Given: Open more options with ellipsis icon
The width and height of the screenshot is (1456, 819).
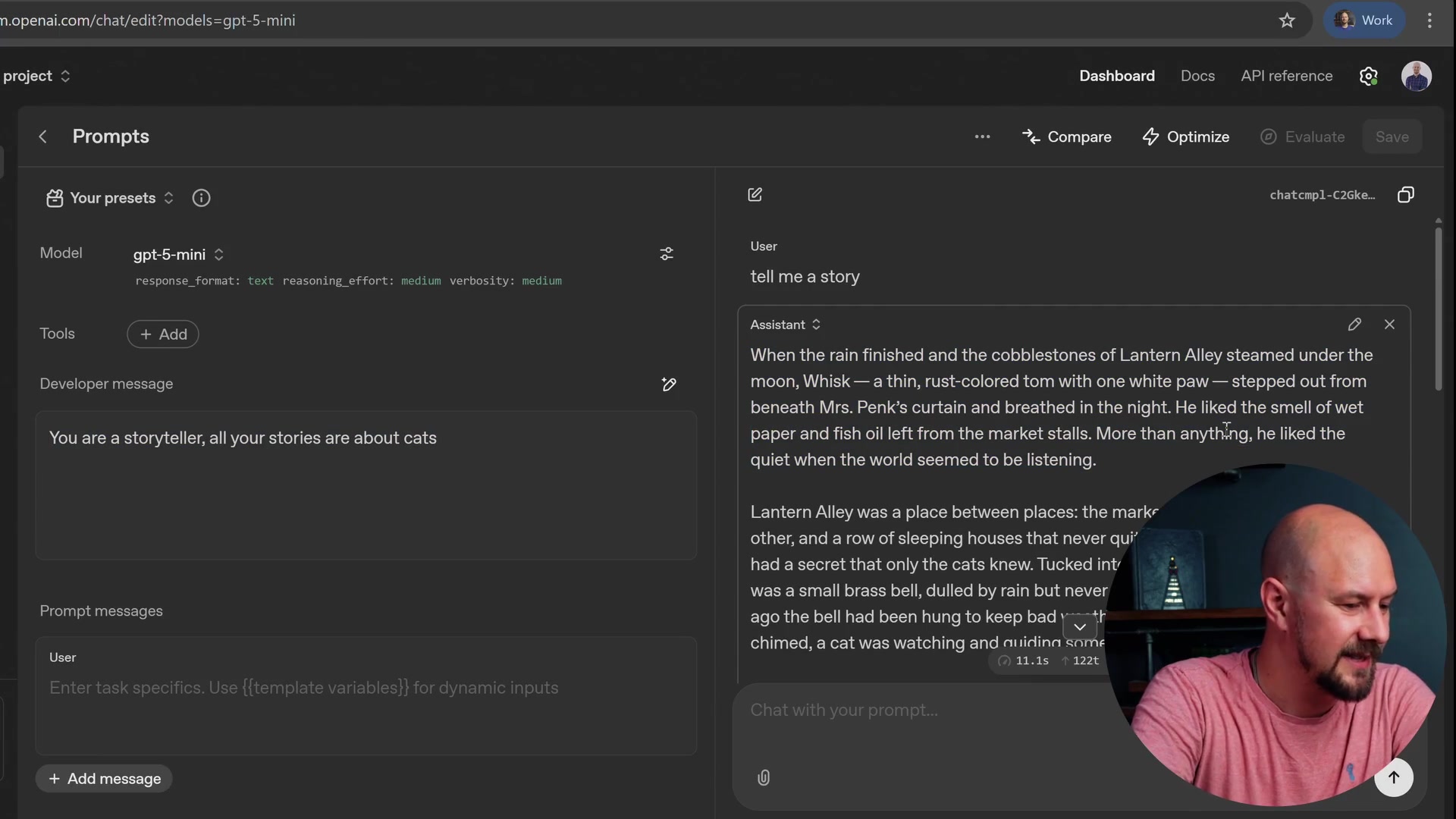Looking at the screenshot, I should 982,136.
